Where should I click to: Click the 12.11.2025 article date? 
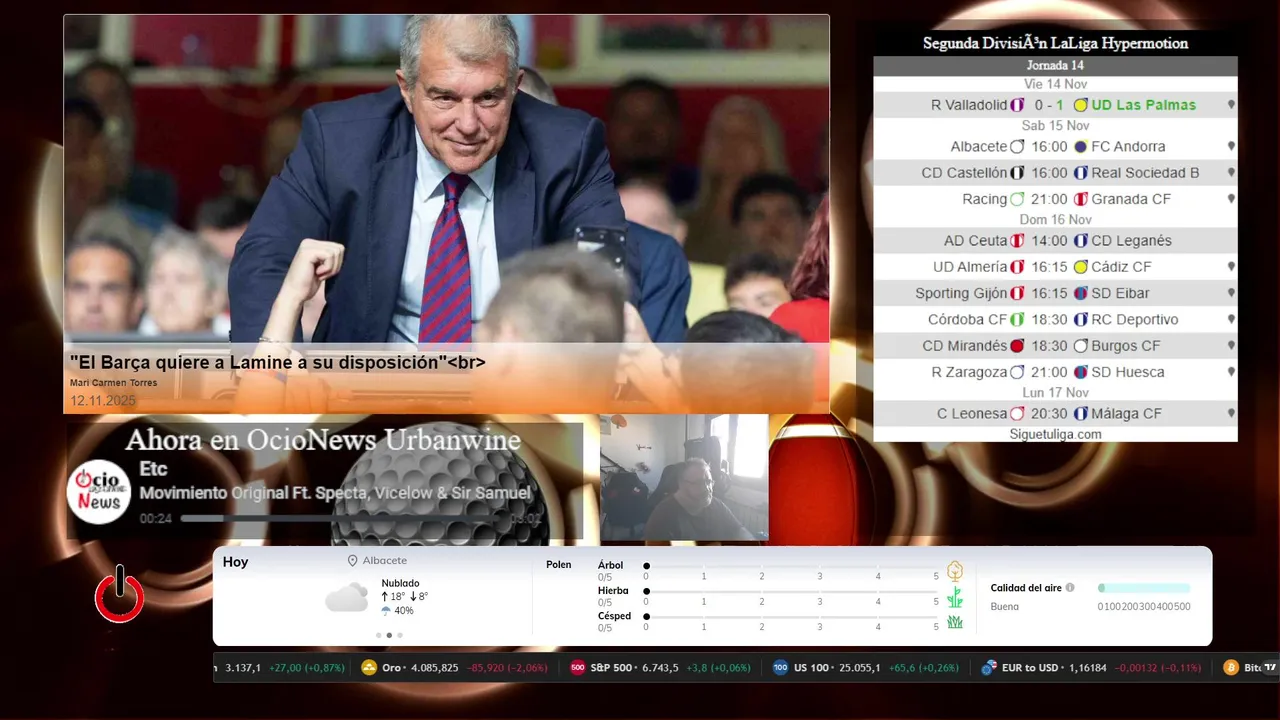(102, 401)
